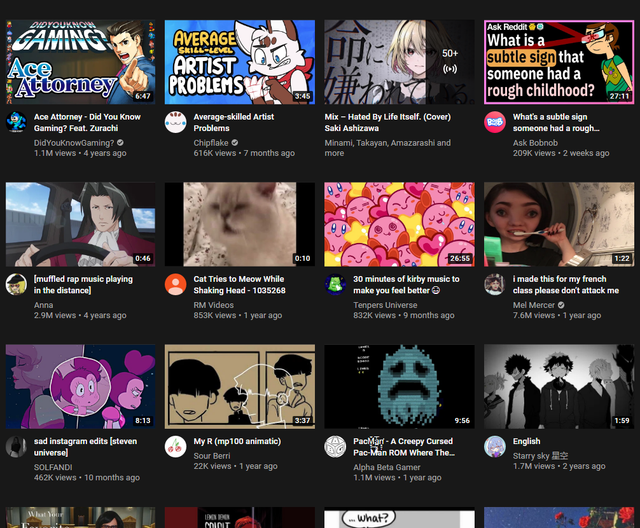Click '462K views • 10 months ago' text
Image resolution: width=640 pixels, height=528 pixels.
click(87, 478)
